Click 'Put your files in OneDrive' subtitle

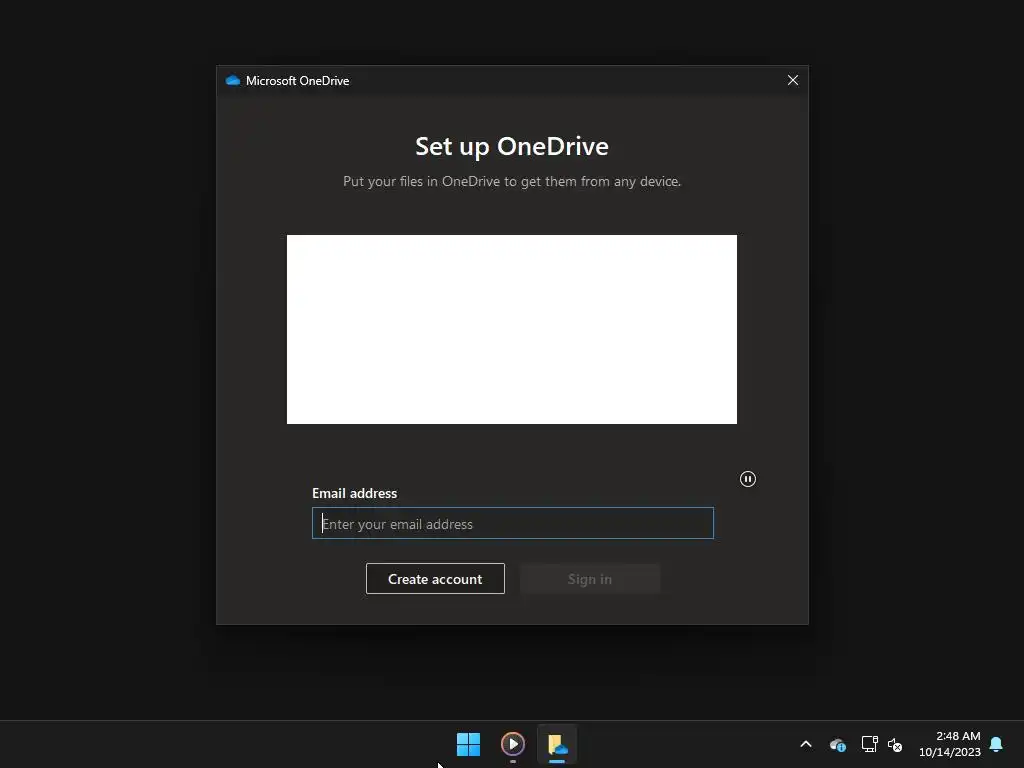pyautogui.click(x=512, y=182)
